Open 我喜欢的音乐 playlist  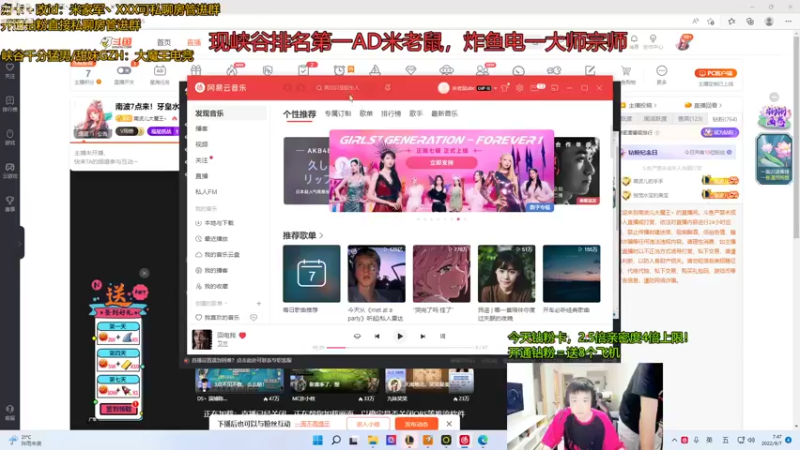[218, 317]
